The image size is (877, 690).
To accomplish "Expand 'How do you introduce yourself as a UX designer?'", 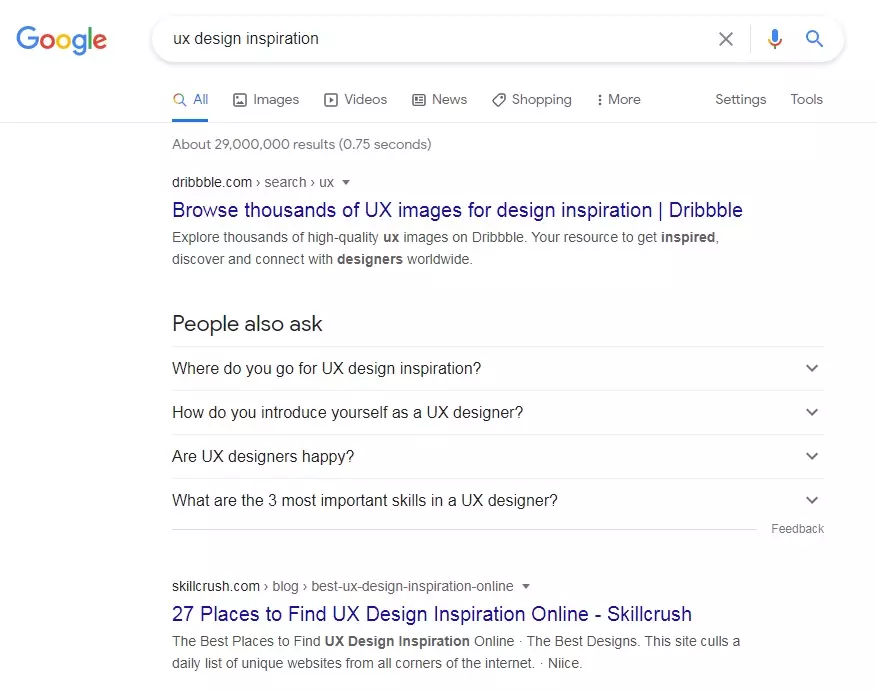I will 498,413.
